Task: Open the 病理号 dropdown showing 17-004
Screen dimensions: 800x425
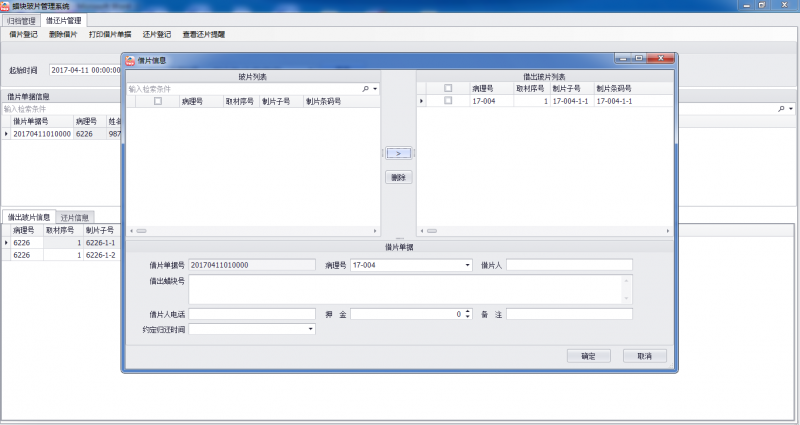Action: point(467,265)
